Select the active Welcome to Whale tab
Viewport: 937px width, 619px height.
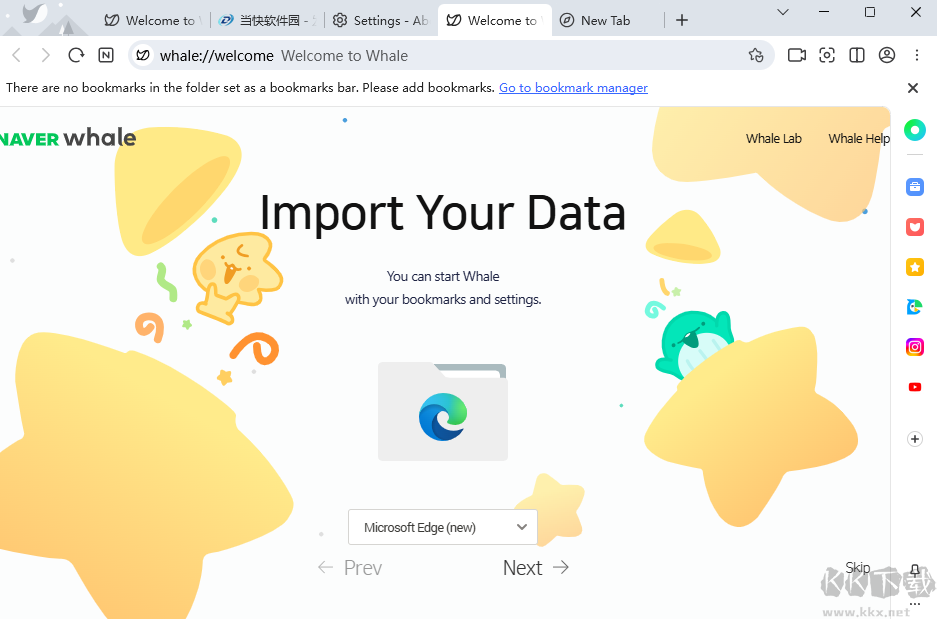click(494, 20)
